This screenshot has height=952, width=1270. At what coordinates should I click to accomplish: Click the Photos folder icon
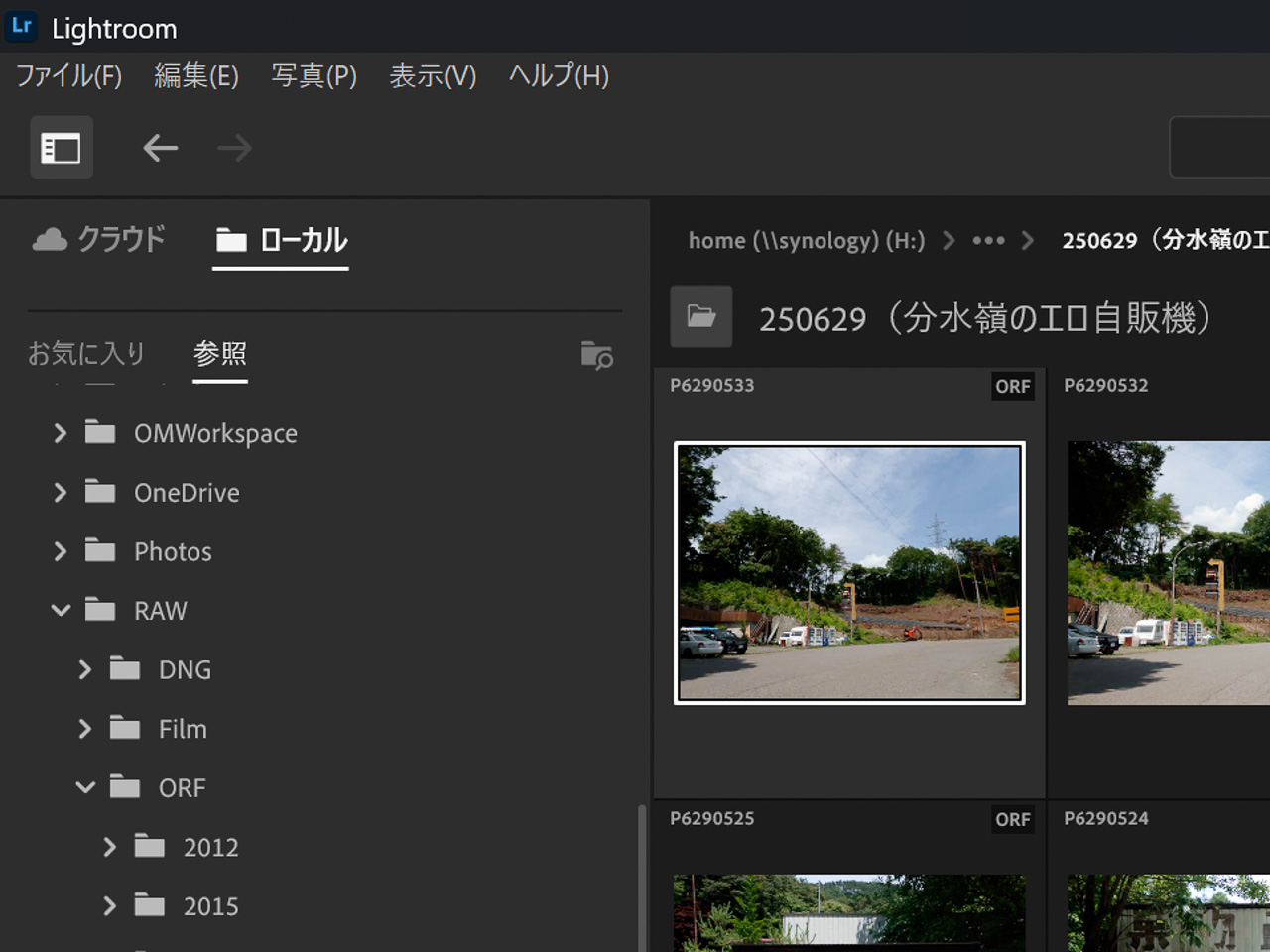tap(100, 550)
